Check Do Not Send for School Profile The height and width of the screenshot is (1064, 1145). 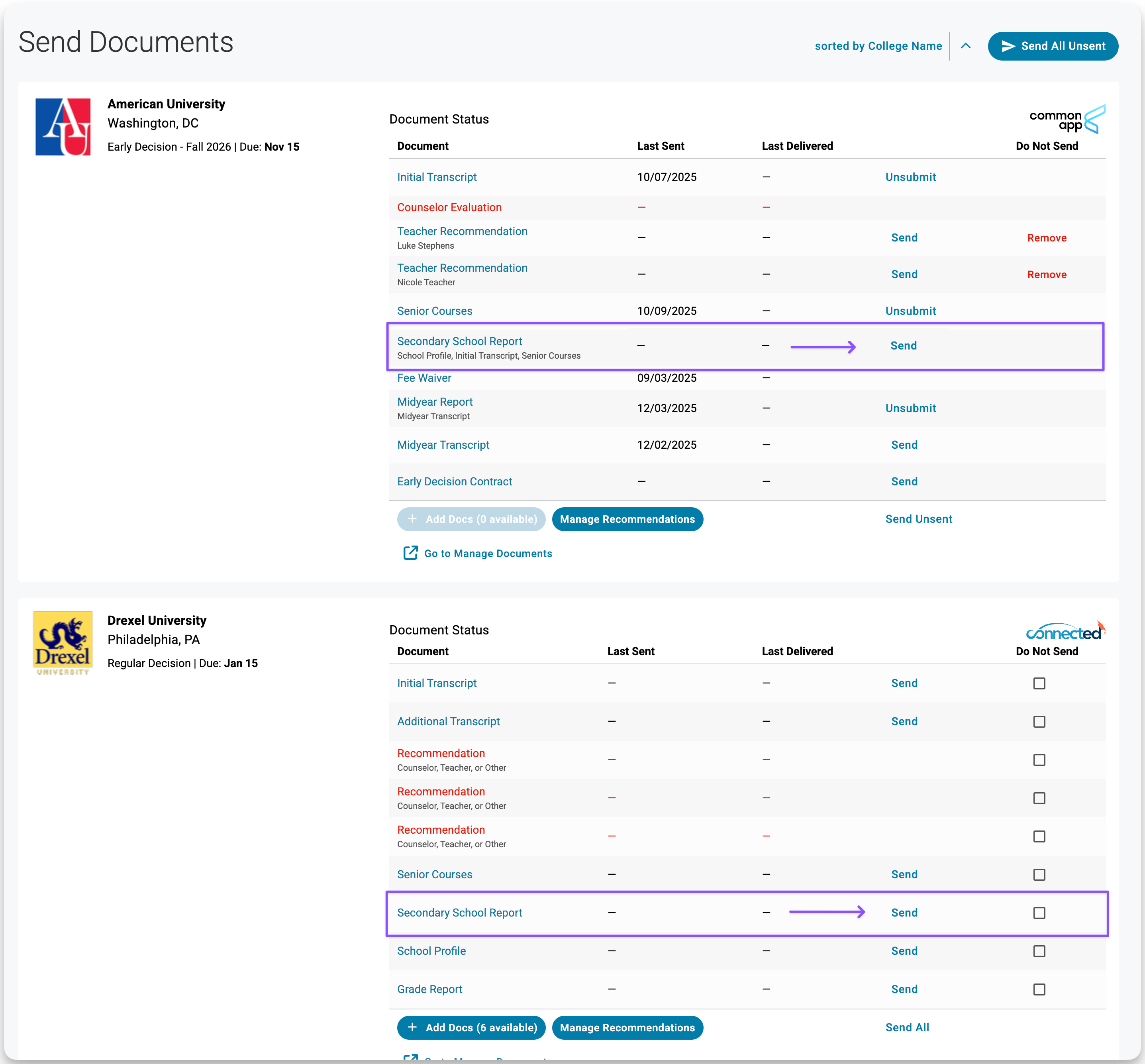coord(1039,951)
